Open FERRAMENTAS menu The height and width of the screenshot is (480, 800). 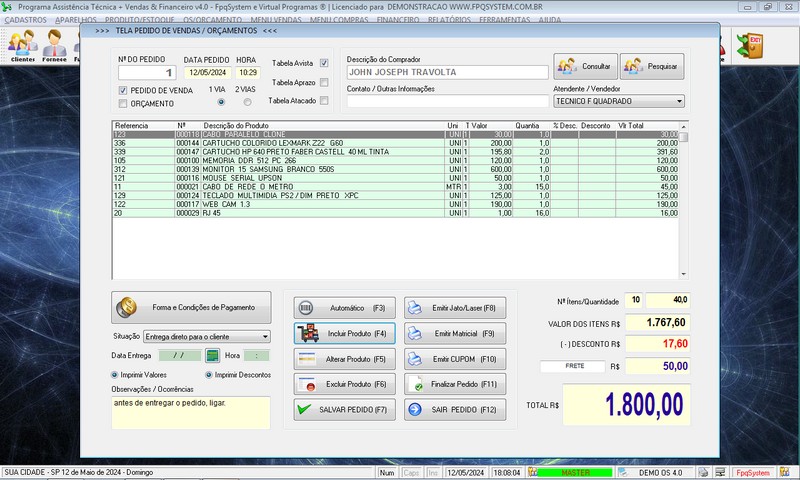tap(505, 20)
